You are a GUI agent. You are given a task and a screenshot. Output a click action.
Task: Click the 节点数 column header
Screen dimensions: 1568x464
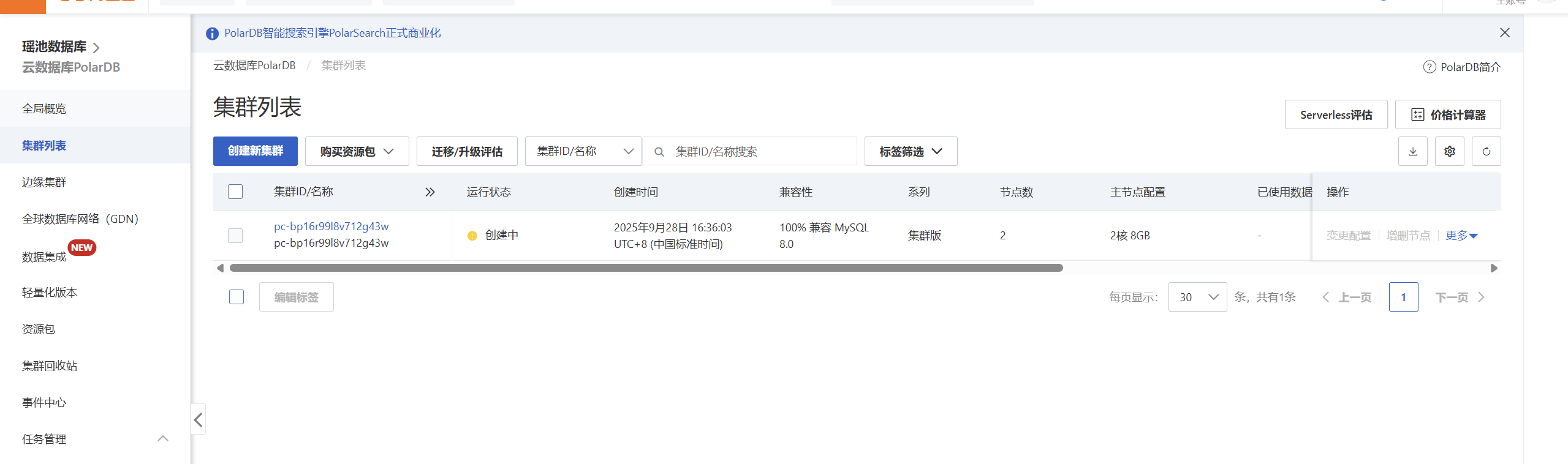1017,192
